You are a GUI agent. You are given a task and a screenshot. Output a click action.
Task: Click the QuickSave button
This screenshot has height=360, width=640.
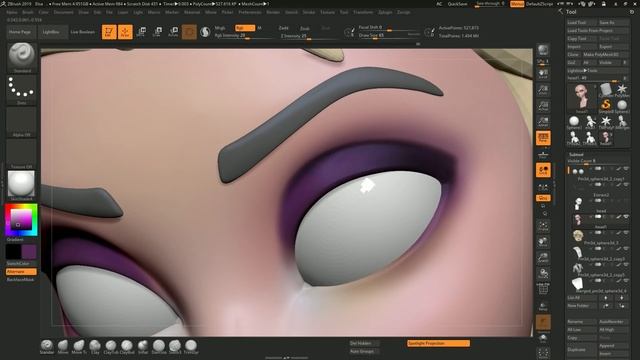coord(458,4)
